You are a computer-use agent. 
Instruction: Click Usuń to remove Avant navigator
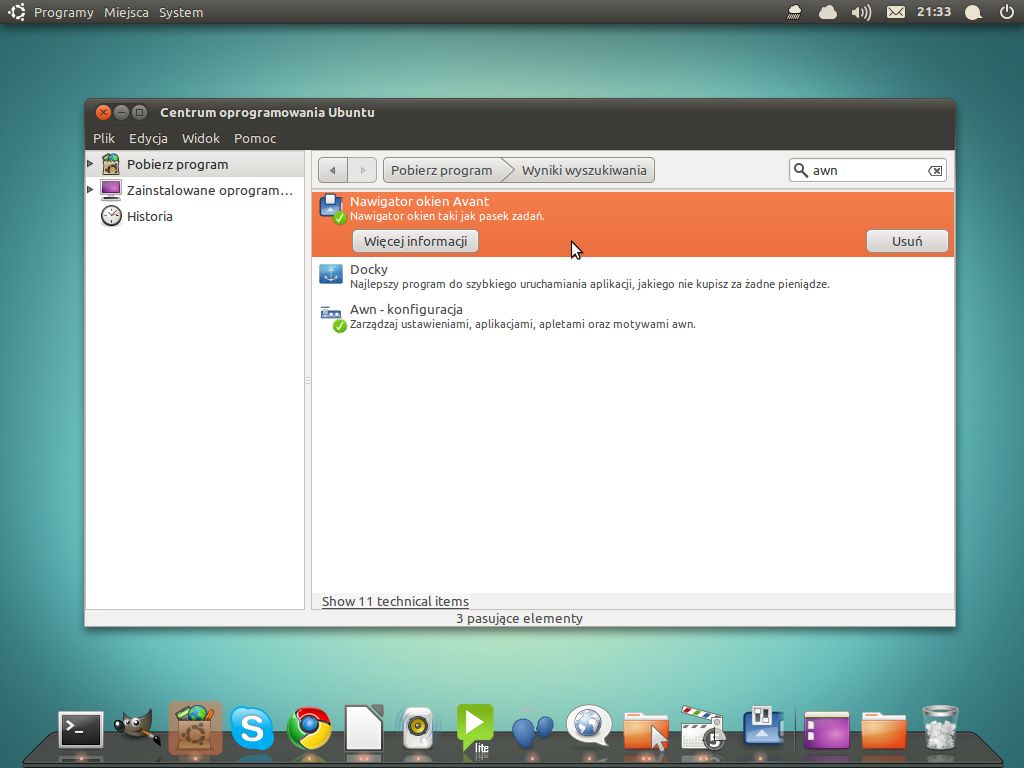pyautogui.click(x=907, y=241)
